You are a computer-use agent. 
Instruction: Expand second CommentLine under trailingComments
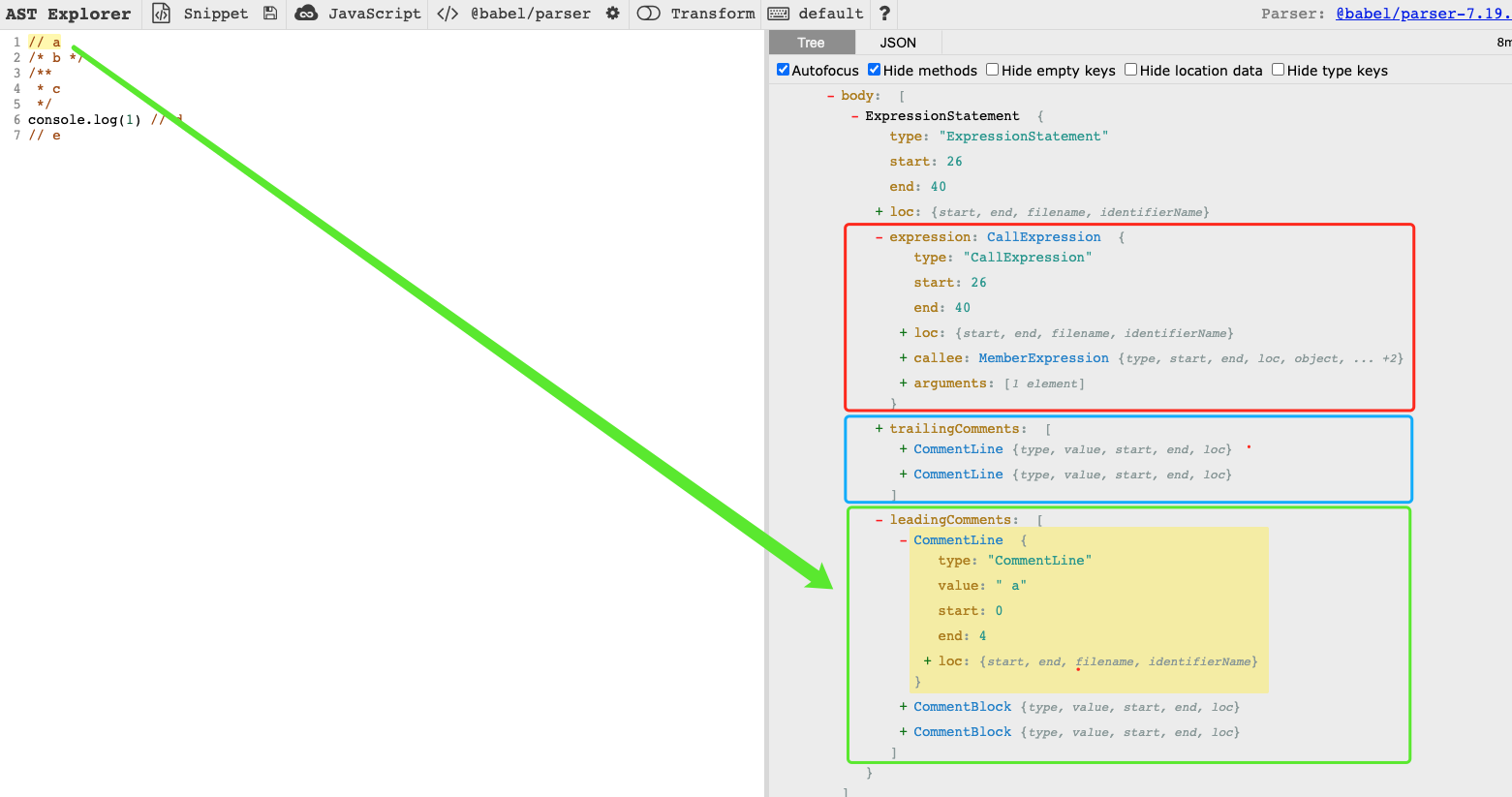point(904,475)
